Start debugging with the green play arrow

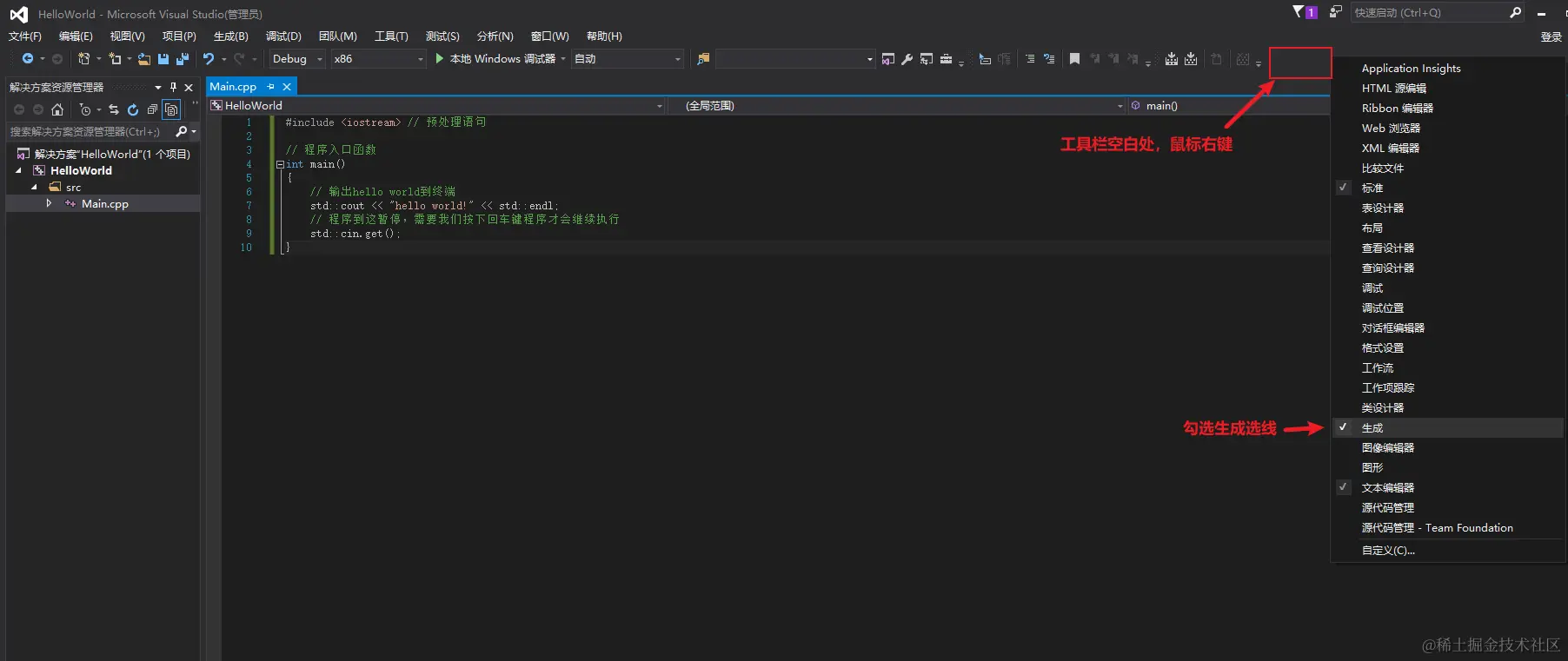[x=440, y=58]
